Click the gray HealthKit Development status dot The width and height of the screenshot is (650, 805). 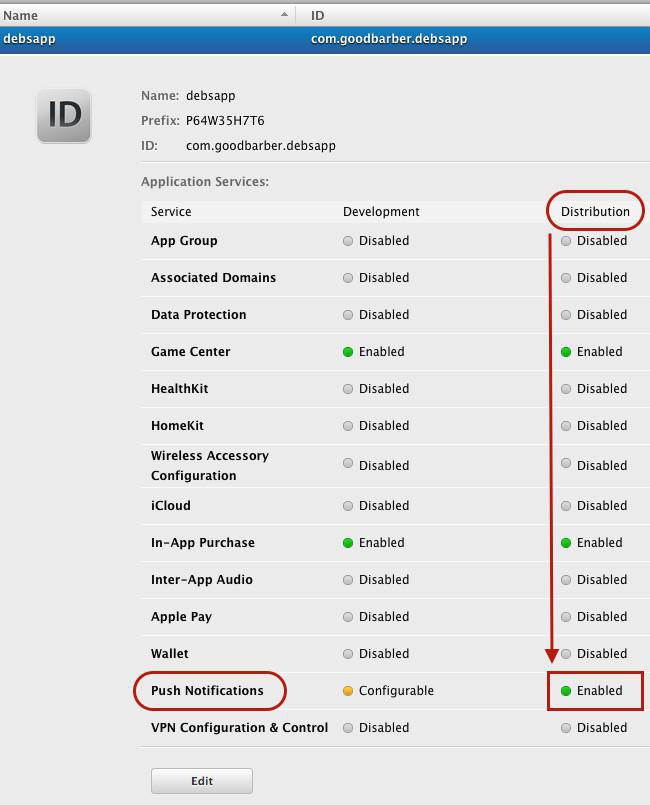pos(348,389)
